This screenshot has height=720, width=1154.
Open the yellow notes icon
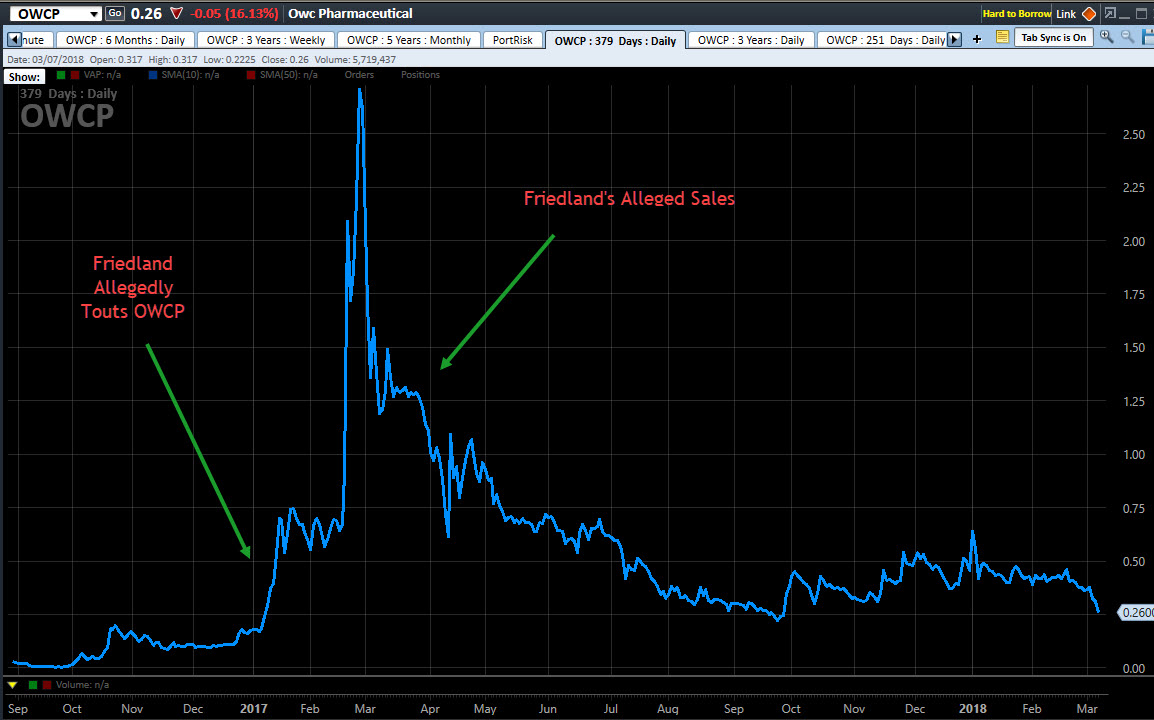point(1003,37)
